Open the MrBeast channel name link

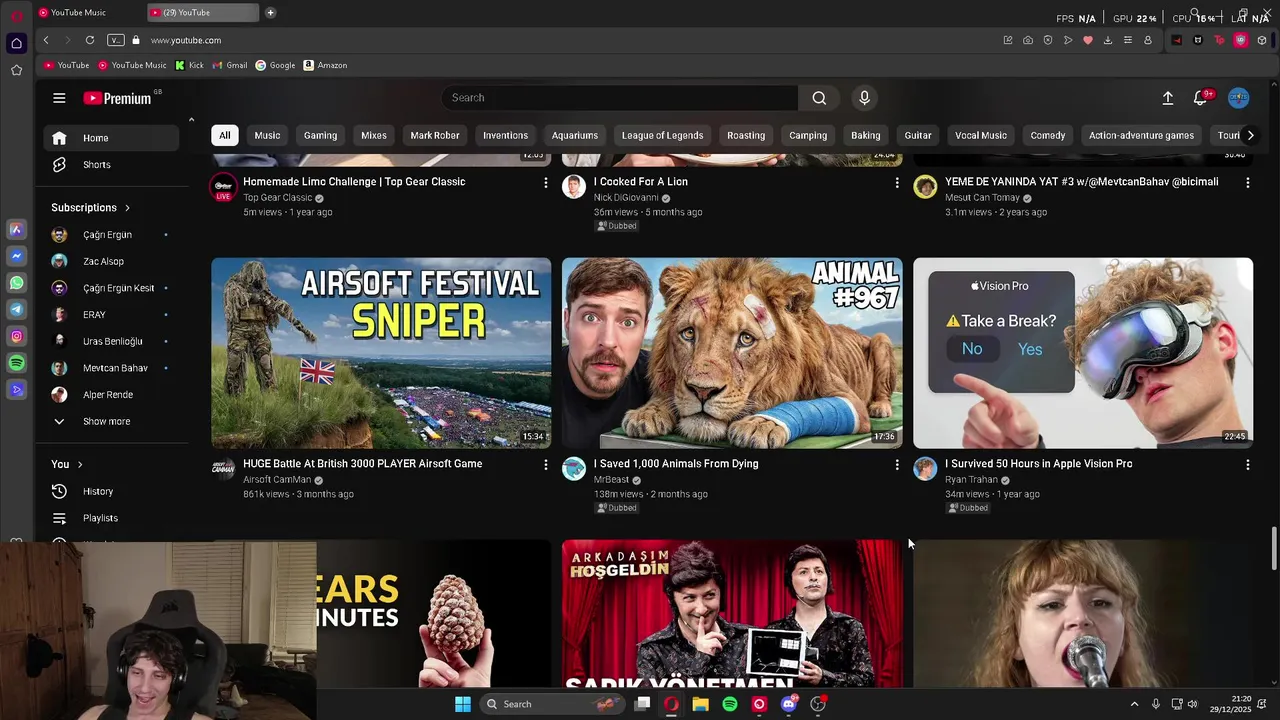(611, 480)
